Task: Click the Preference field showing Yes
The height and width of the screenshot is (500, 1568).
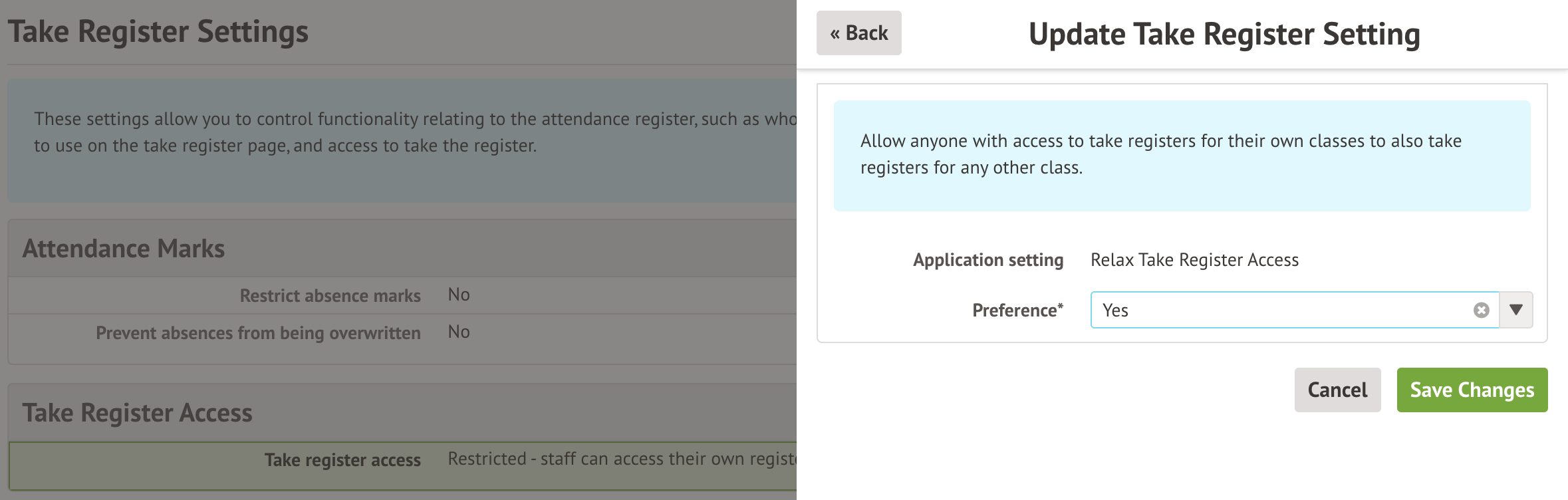Action: point(1277,311)
